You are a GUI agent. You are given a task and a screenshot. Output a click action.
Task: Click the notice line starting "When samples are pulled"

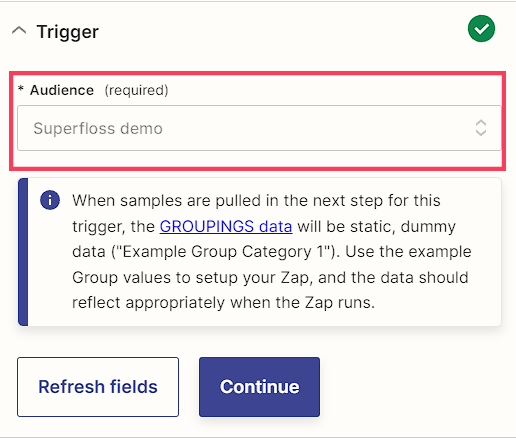(x=256, y=201)
